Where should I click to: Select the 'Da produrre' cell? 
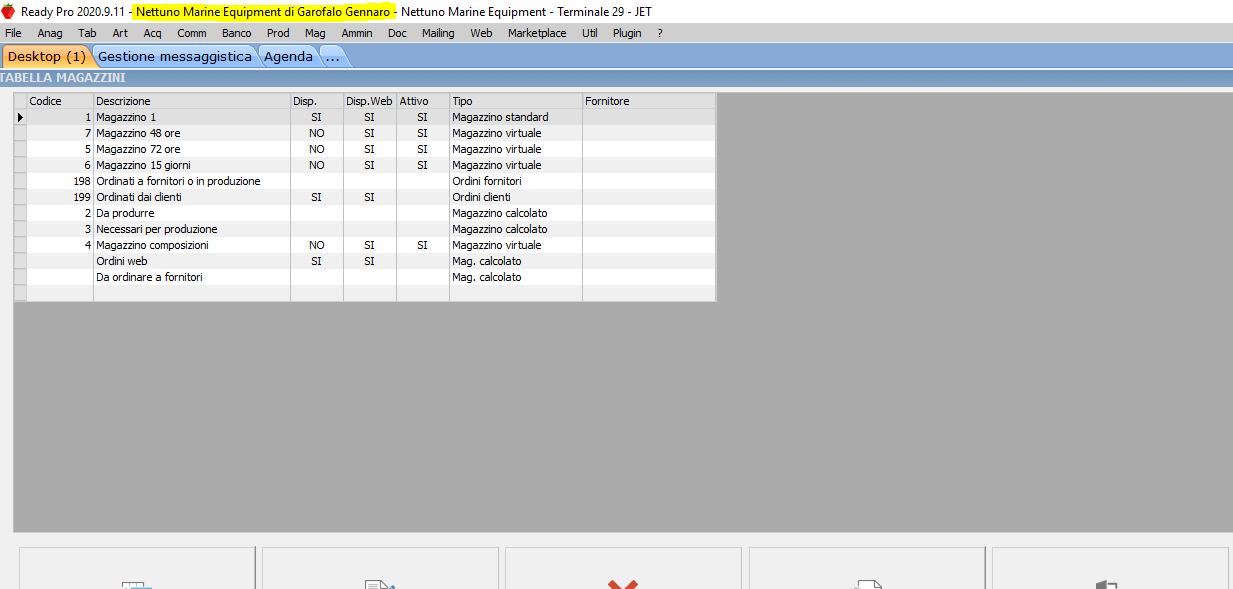point(192,213)
